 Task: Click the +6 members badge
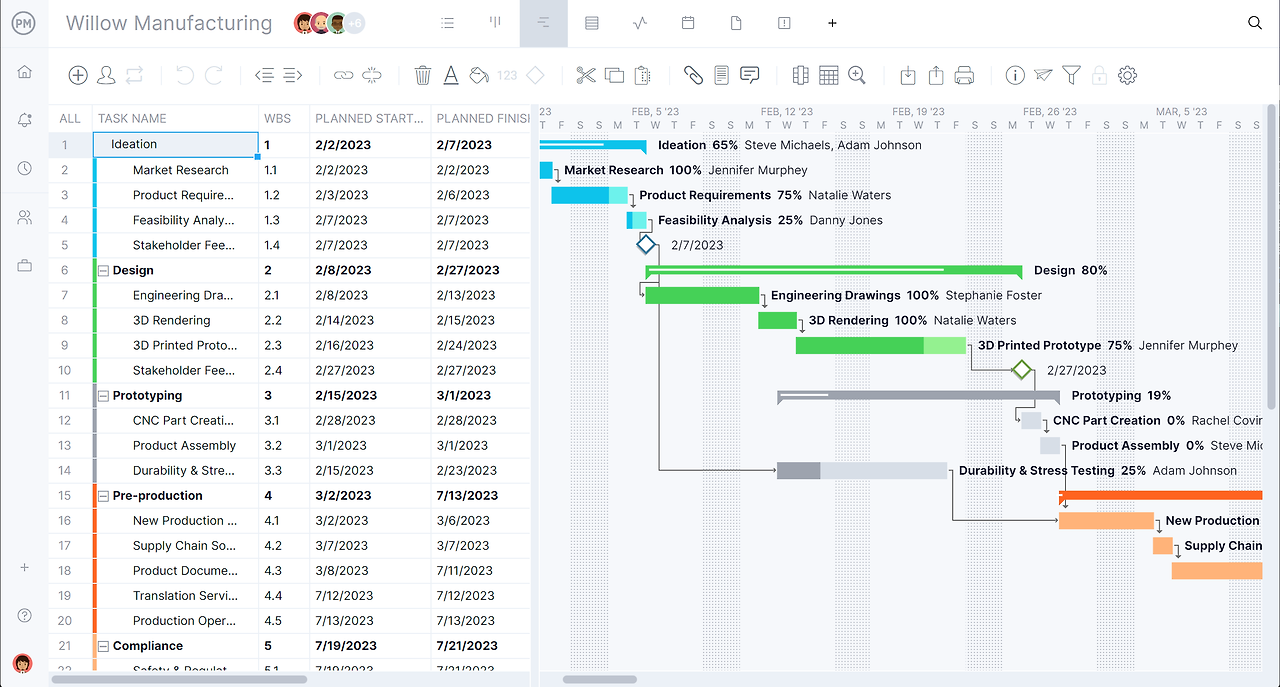[355, 23]
